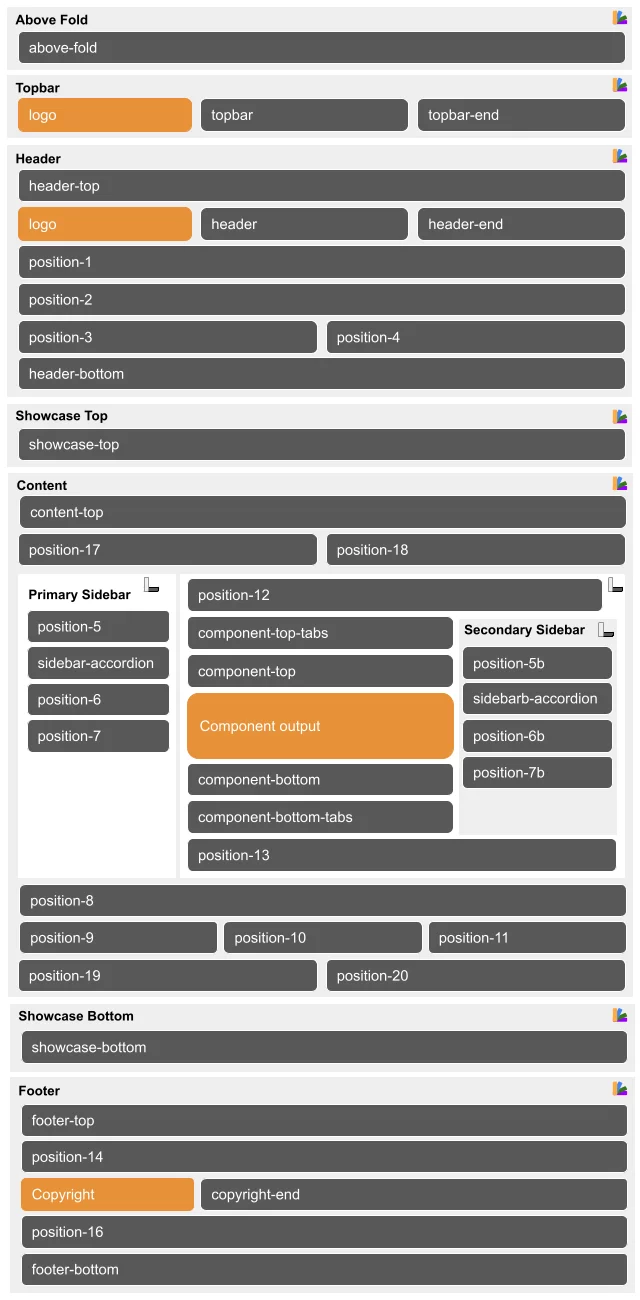Open the Footer section color swatch icon
640x1300 pixels.
pyautogui.click(x=620, y=1089)
